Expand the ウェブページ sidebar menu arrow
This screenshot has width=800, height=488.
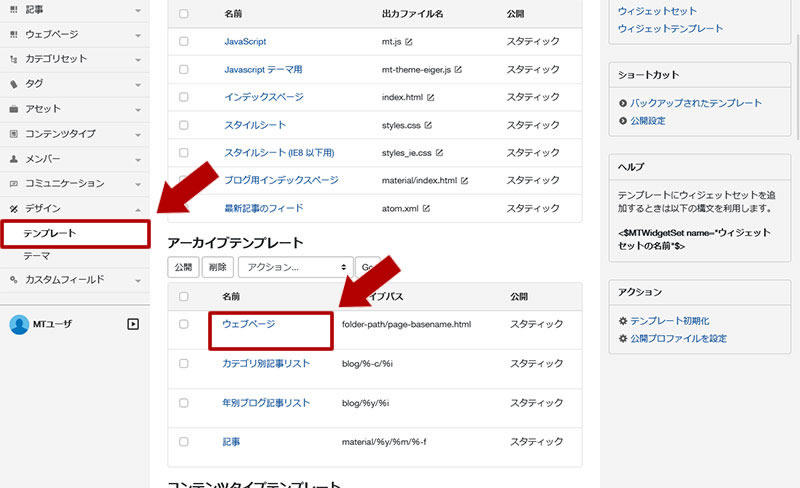click(x=138, y=35)
